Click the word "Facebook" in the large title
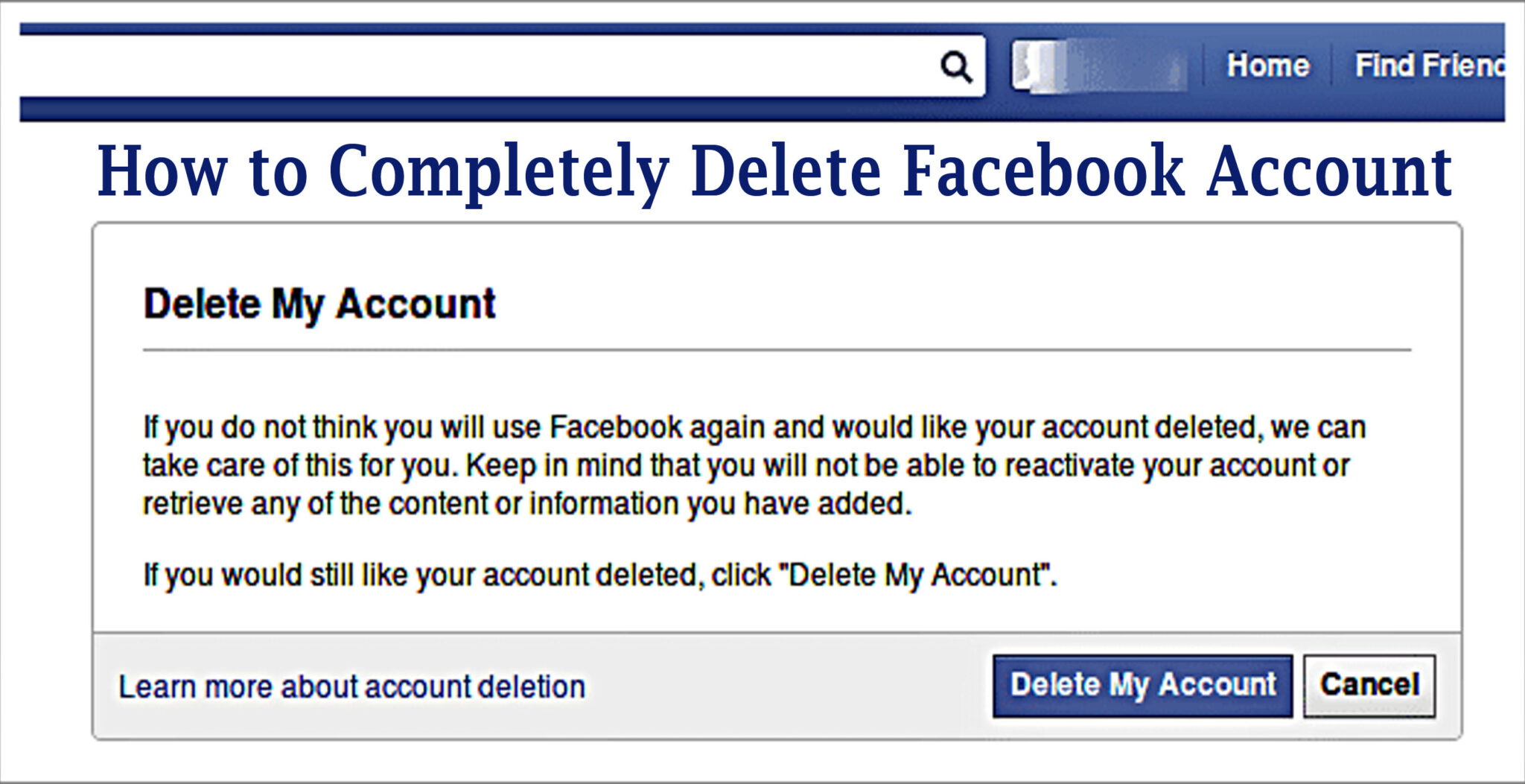Viewport: 1525px width, 784px height. 1043,171
